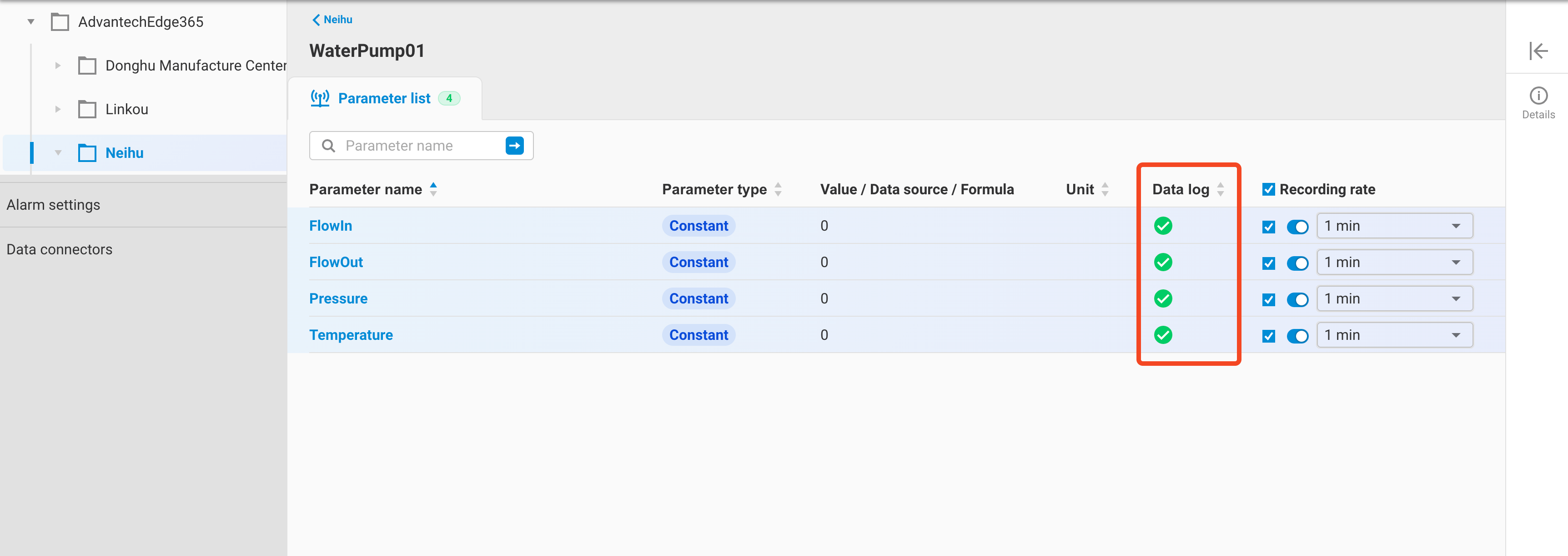Screen dimensions: 1568x556
Task: Click the collapse right panel icon
Action: click(1539, 51)
